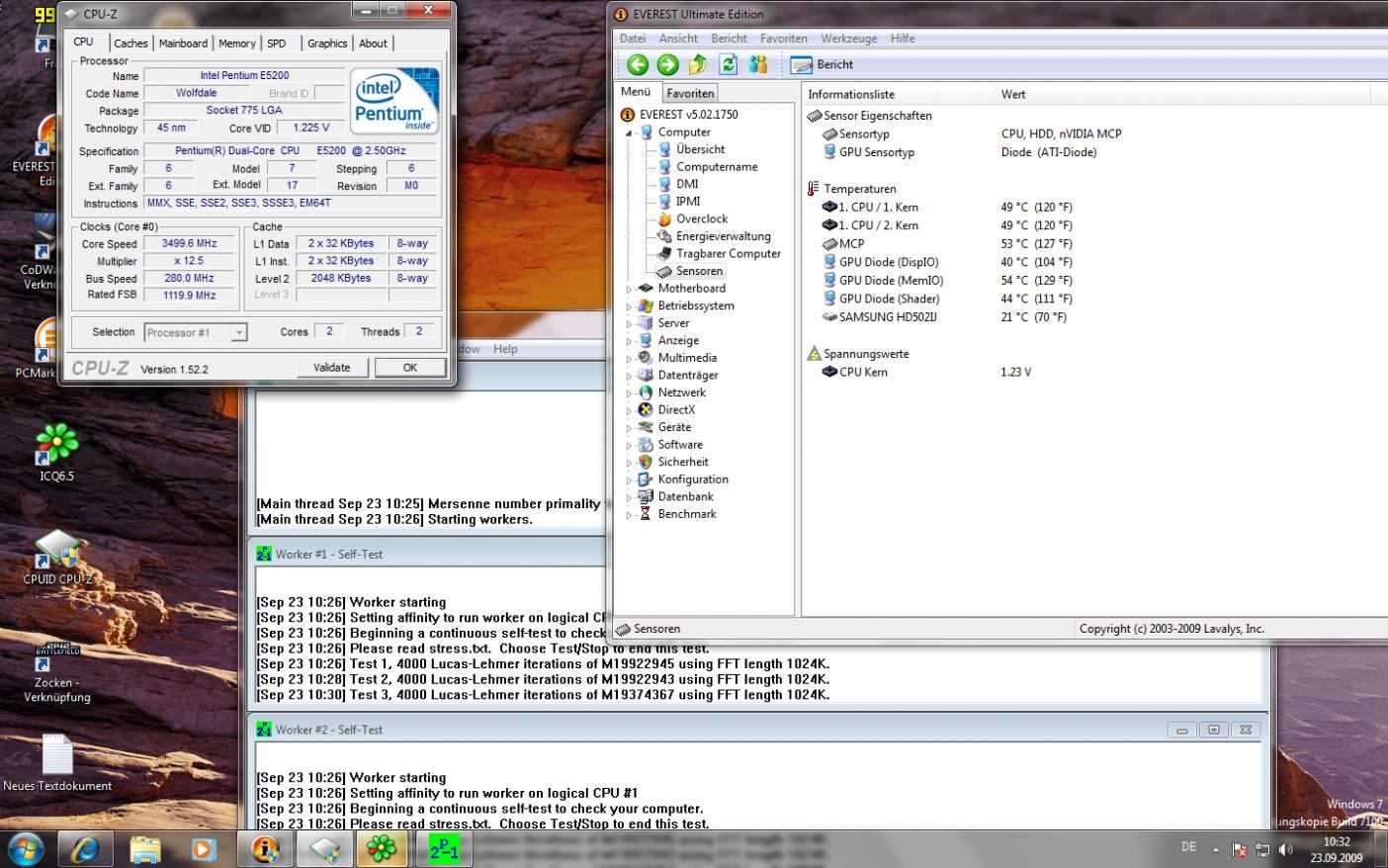Switch to the Caches tab in CPU-Z
The height and width of the screenshot is (868, 1388).
(130, 43)
